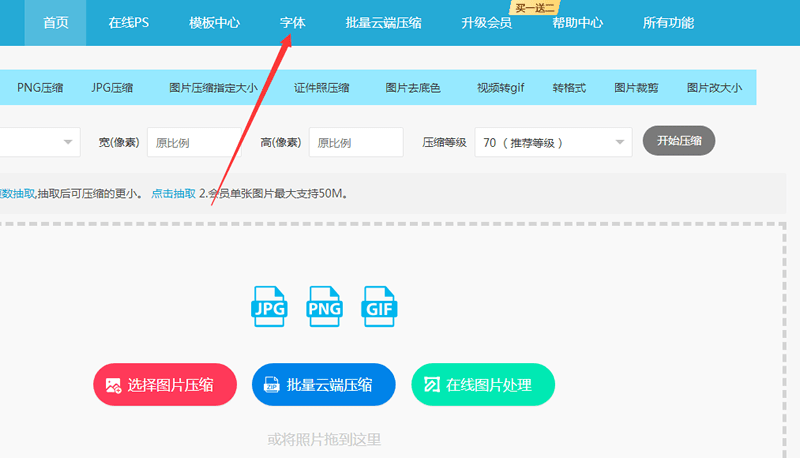This screenshot has height=458, width=800.
Task: Follow the 点击抽取 link
Action: click(172, 193)
